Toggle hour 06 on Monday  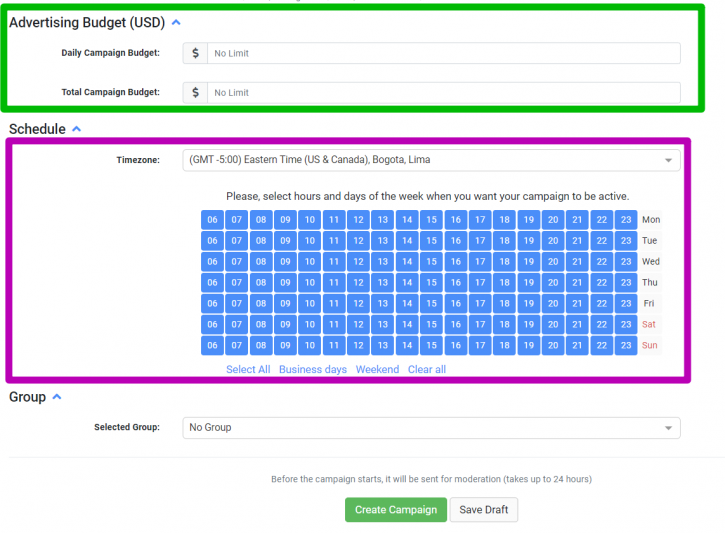(x=212, y=220)
